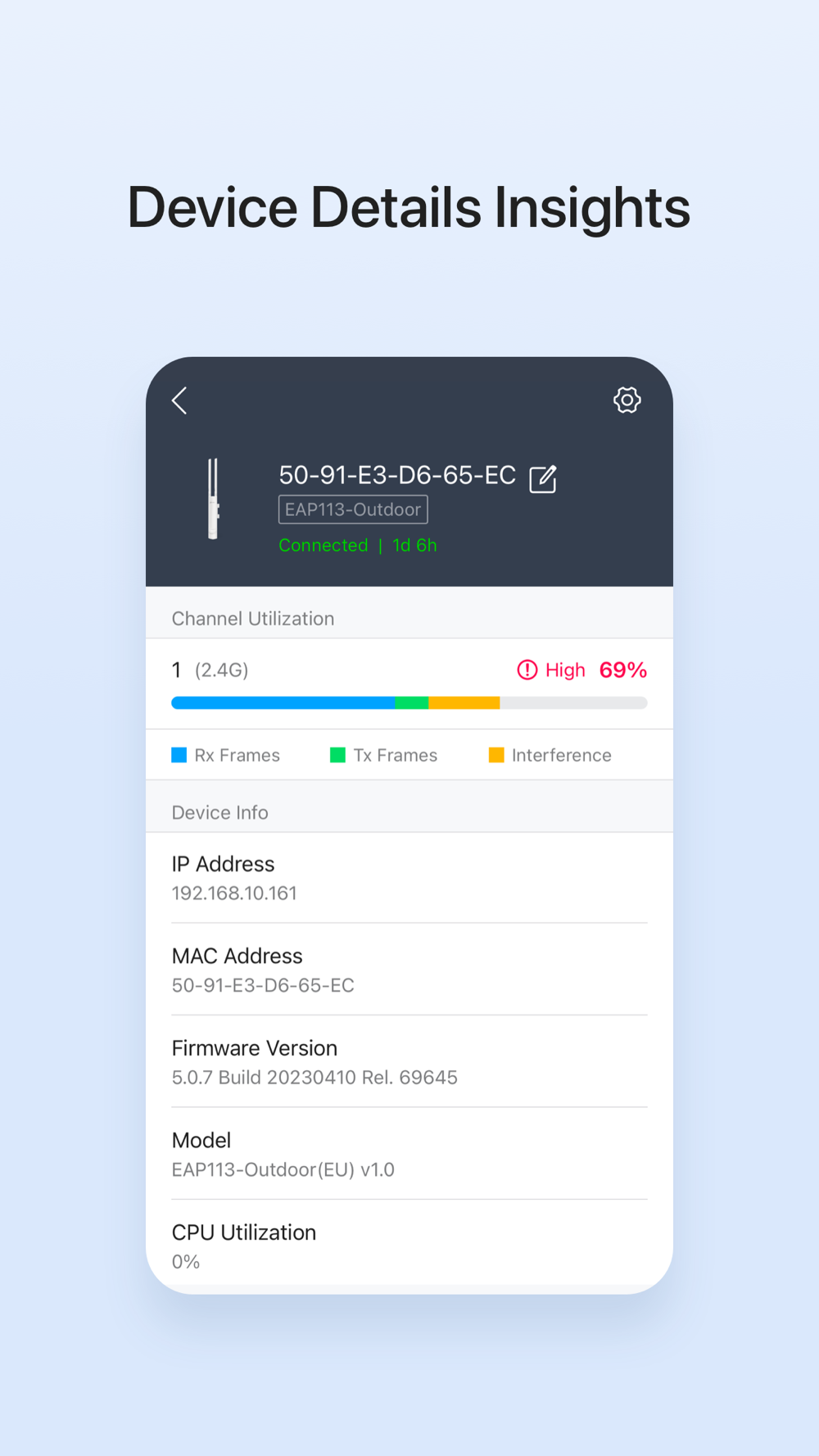Tap the Channel Utilization section header
Viewport: 819px width, 1456px height.
(253, 618)
